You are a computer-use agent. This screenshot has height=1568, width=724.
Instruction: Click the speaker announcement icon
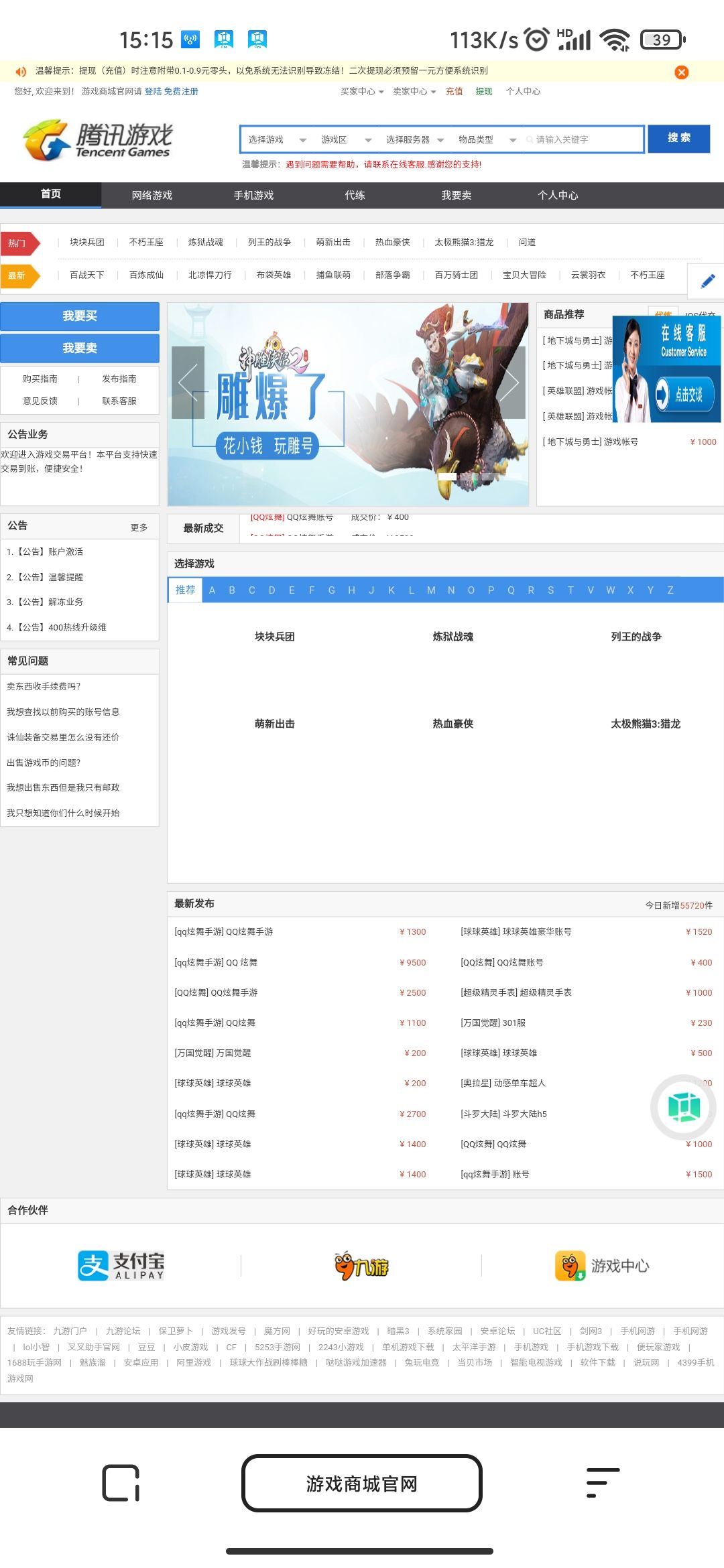[21, 71]
